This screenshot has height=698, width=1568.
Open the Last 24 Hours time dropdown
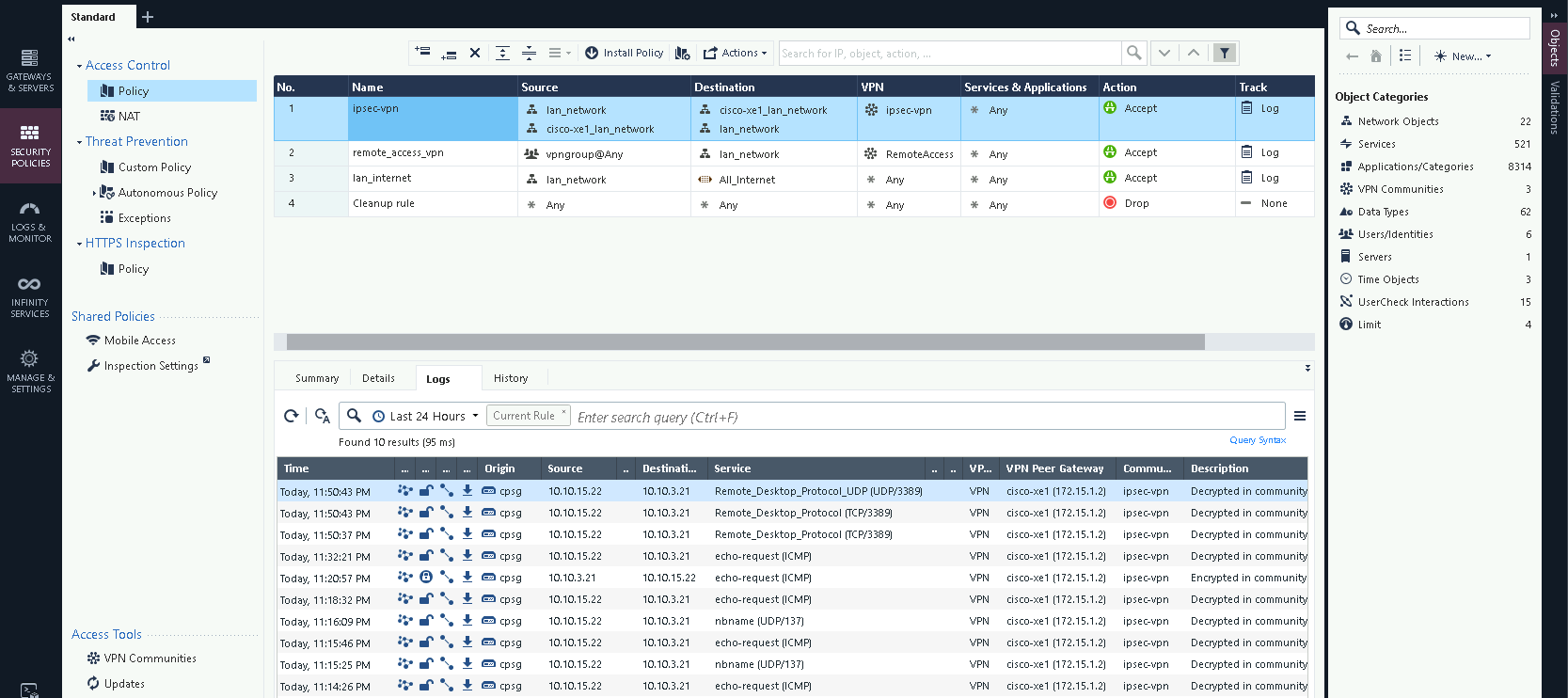[426, 416]
